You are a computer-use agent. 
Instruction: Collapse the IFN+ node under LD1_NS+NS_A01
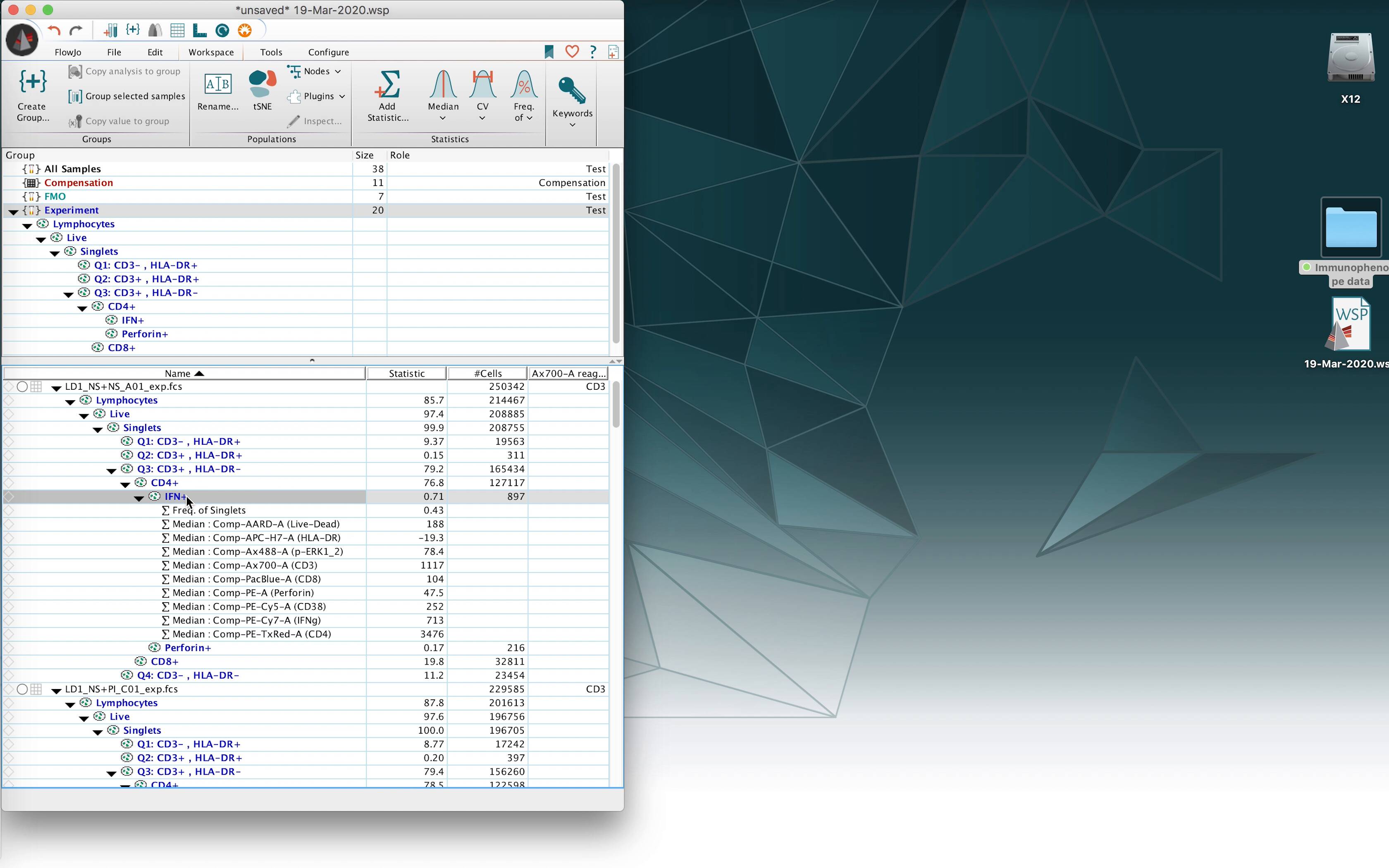point(139,498)
